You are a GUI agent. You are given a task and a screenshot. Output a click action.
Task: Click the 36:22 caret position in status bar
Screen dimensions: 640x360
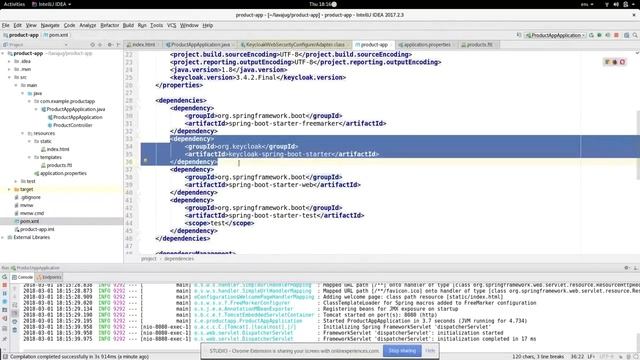(x=577, y=356)
